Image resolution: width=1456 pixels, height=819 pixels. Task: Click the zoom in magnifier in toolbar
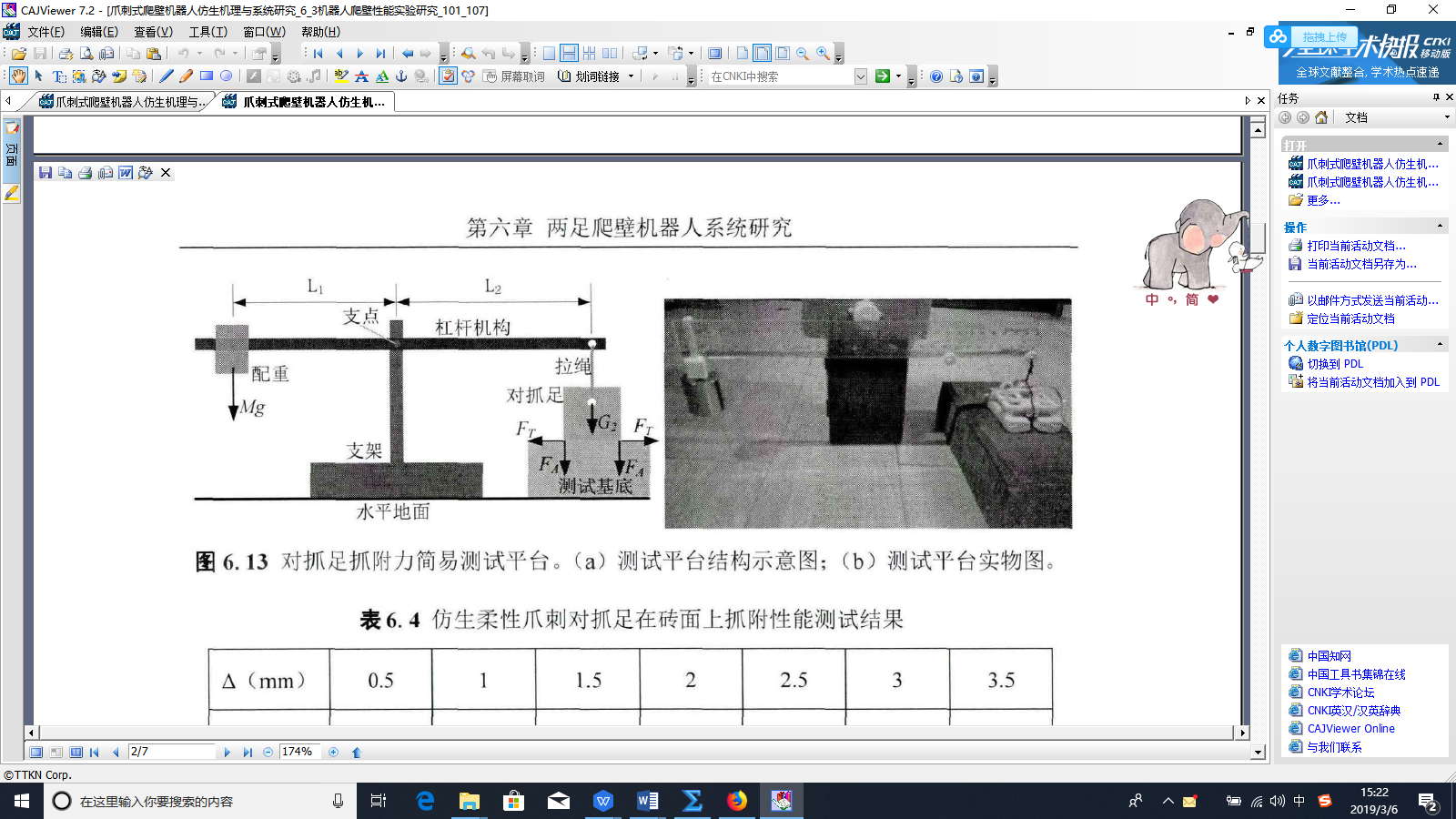coord(823,54)
